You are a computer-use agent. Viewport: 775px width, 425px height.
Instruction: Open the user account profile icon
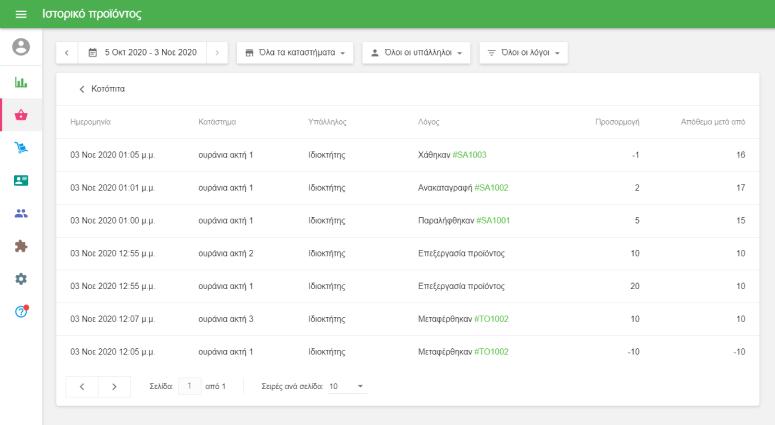tap(21, 47)
